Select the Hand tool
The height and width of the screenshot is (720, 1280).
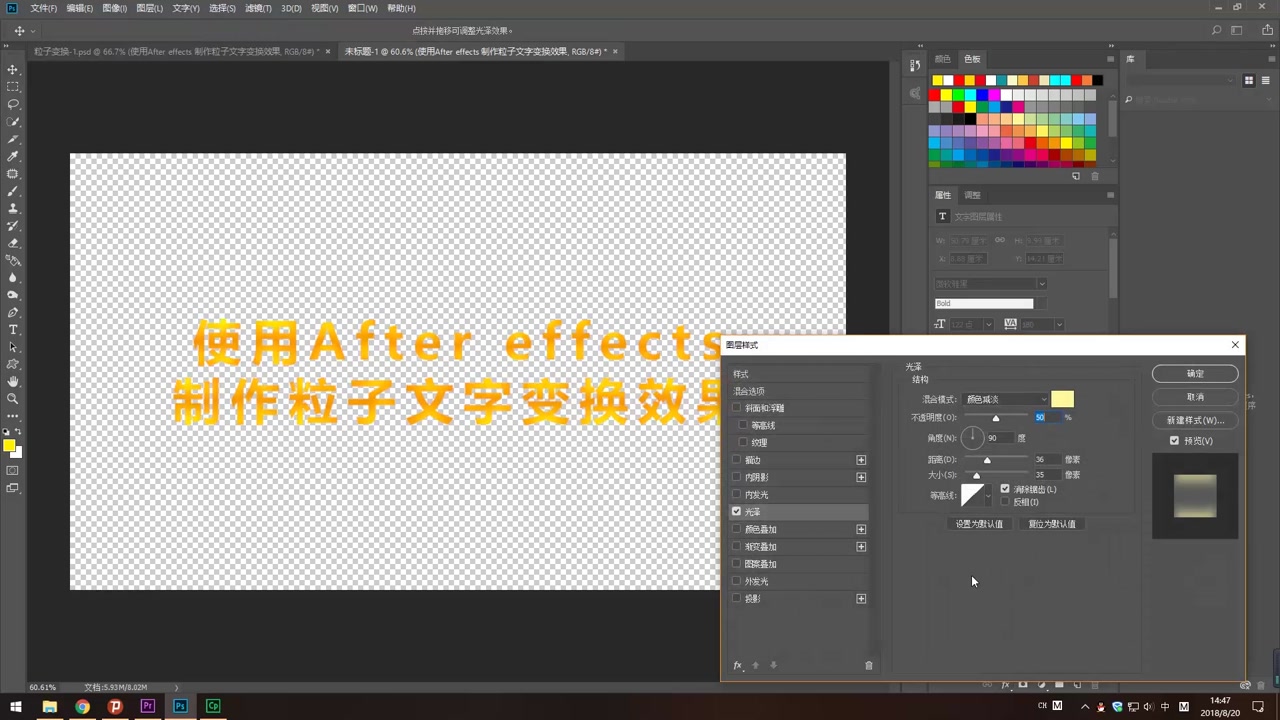[13, 382]
